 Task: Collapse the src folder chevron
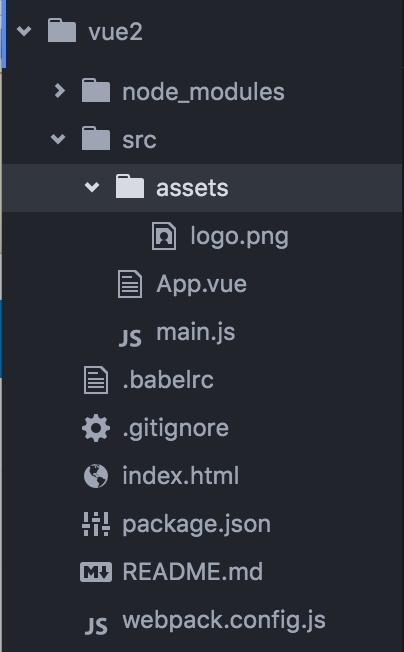pos(58,138)
